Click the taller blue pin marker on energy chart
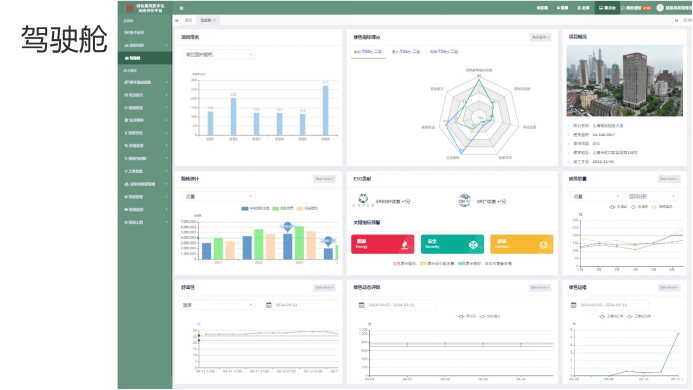The width and height of the screenshot is (693, 390). (x=287, y=227)
